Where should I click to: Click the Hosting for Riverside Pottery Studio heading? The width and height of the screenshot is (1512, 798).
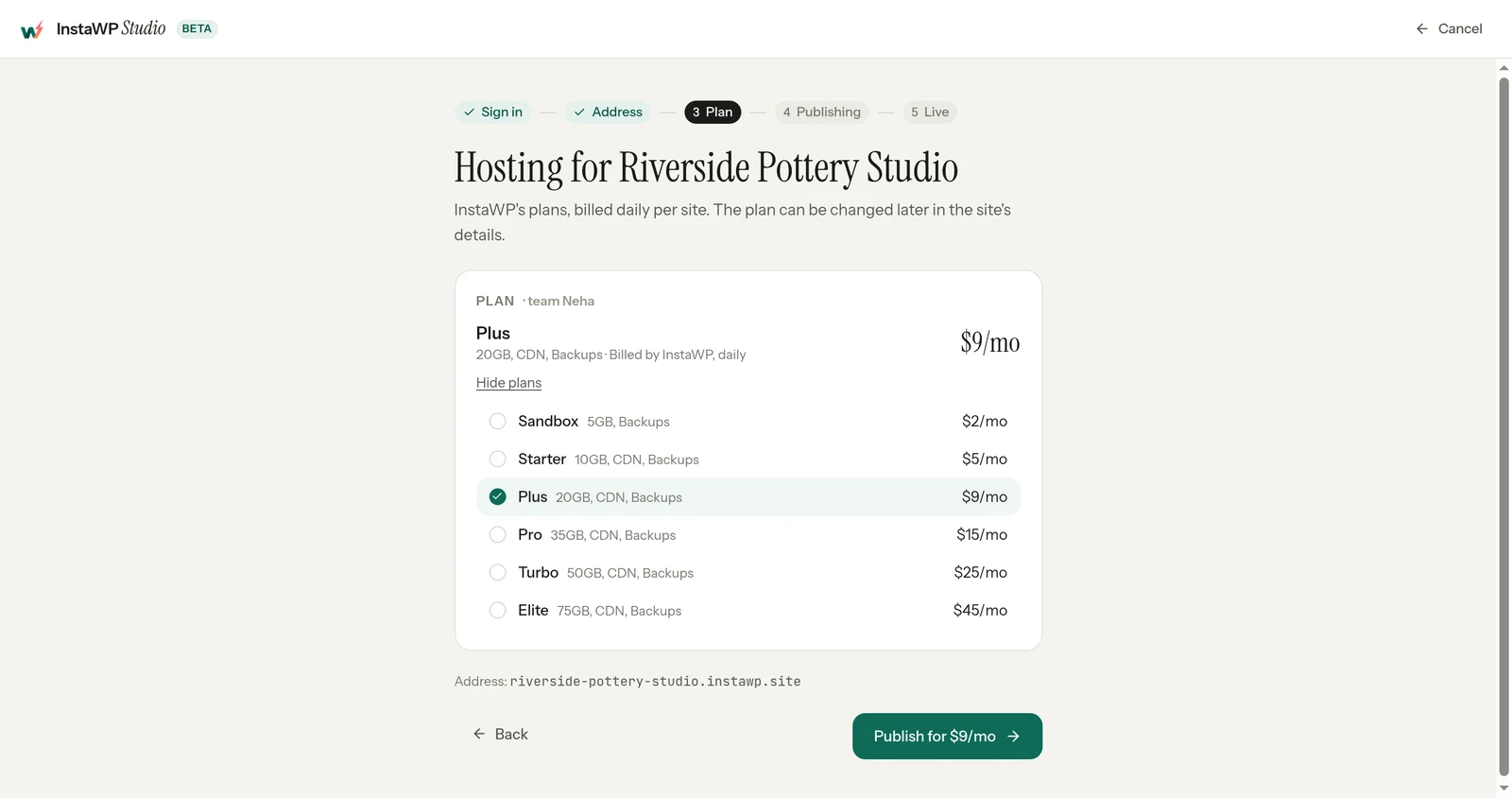click(x=706, y=167)
